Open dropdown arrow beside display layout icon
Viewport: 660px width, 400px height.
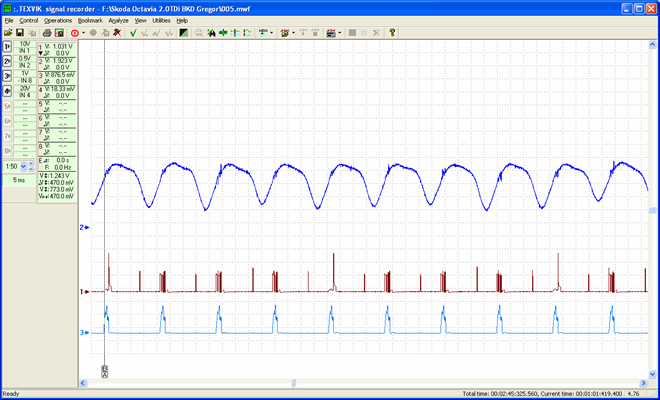click(339, 33)
